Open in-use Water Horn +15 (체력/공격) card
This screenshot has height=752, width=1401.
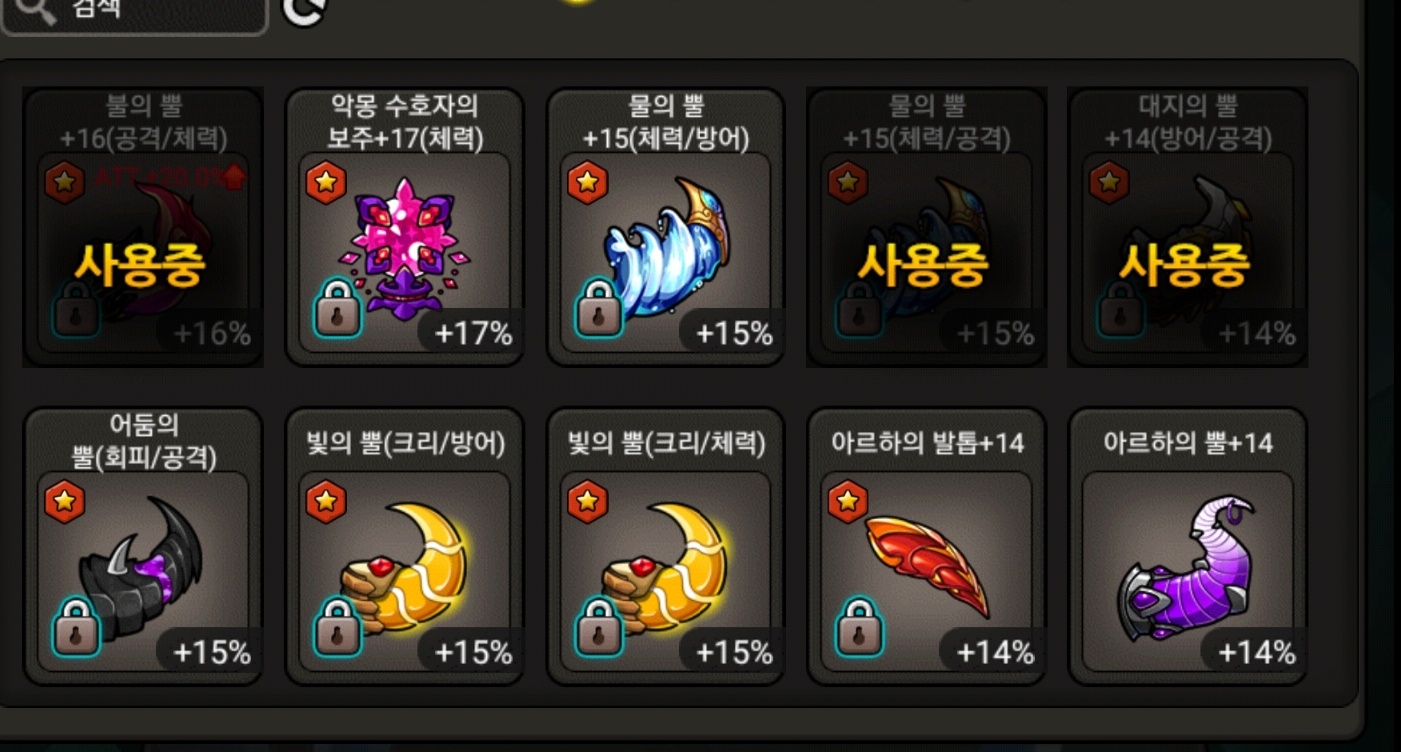click(927, 228)
